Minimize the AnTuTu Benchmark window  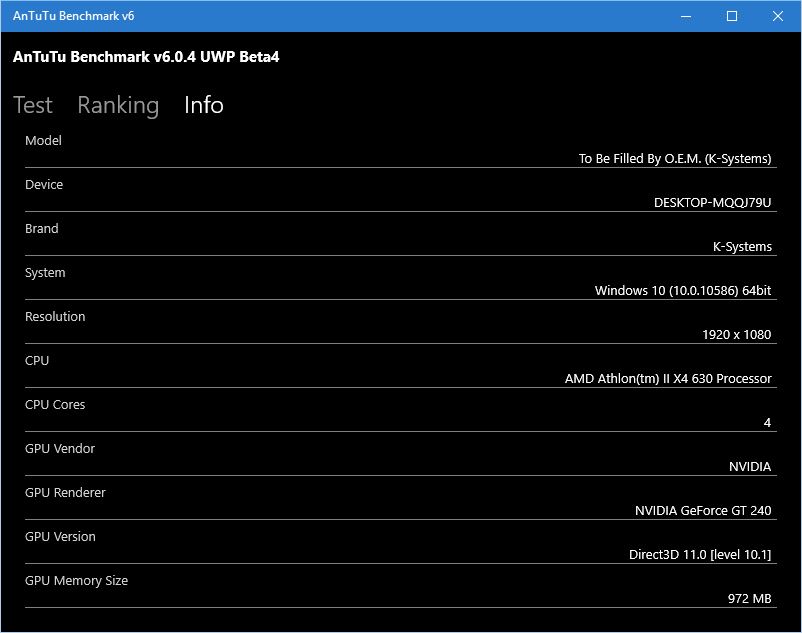tap(686, 16)
